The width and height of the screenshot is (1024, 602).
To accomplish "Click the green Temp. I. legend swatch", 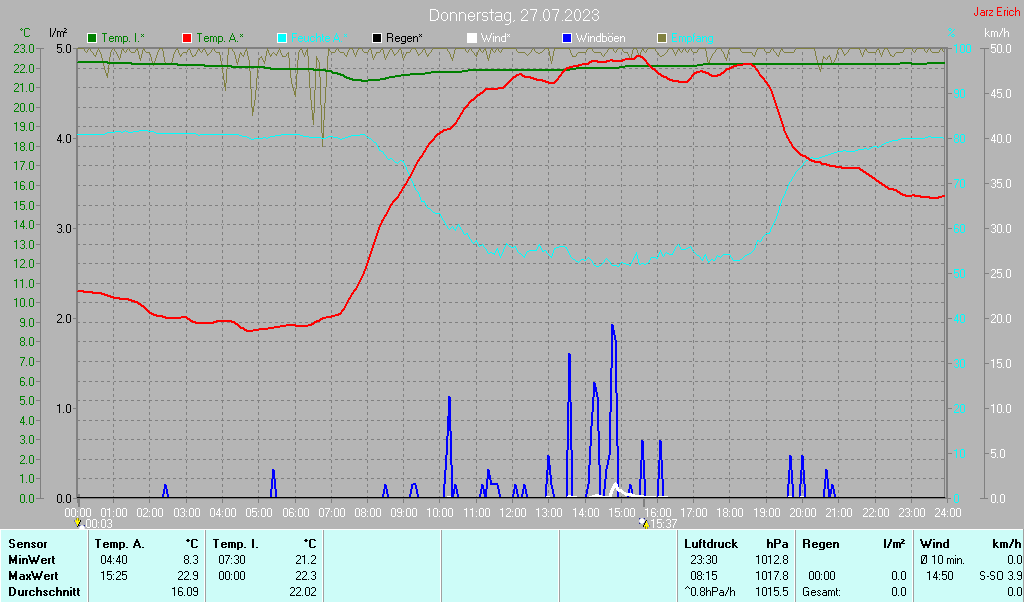I will [93, 38].
